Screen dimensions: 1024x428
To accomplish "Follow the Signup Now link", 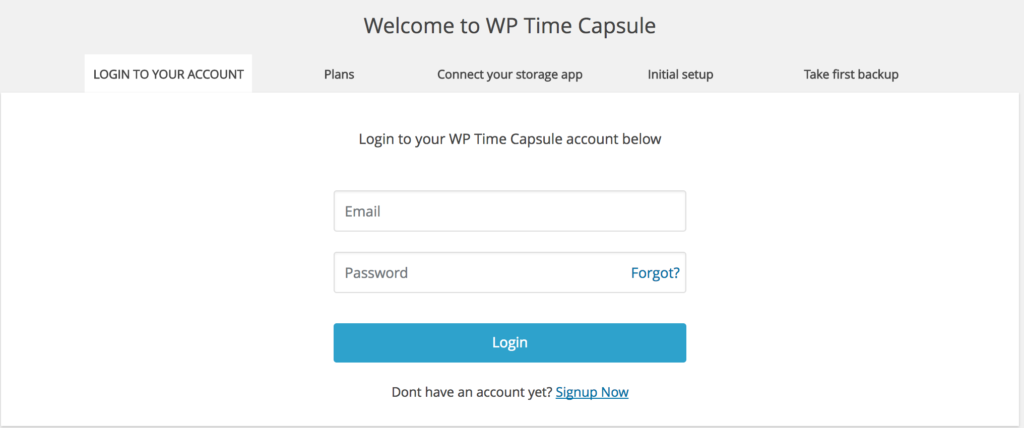I will [592, 392].
